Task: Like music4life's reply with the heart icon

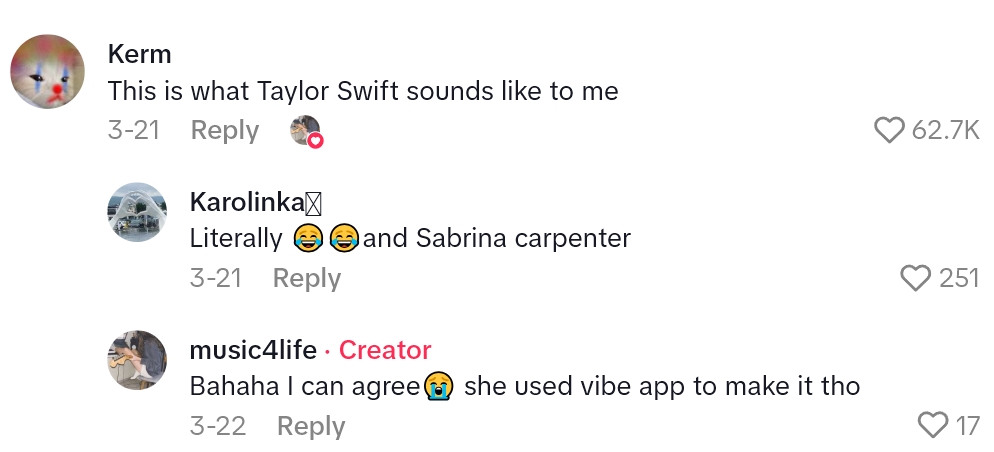Action: (x=932, y=426)
